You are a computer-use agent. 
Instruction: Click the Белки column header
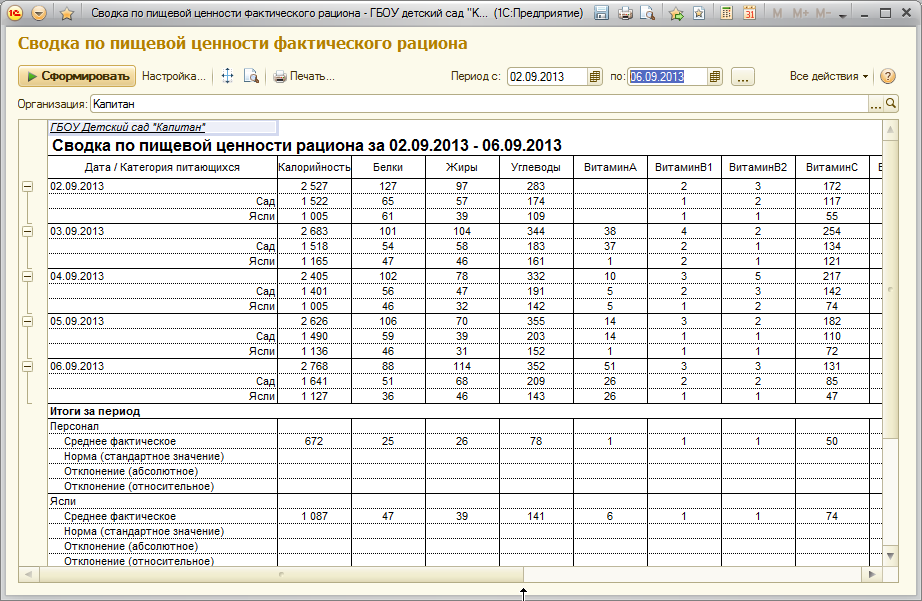coord(388,167)
